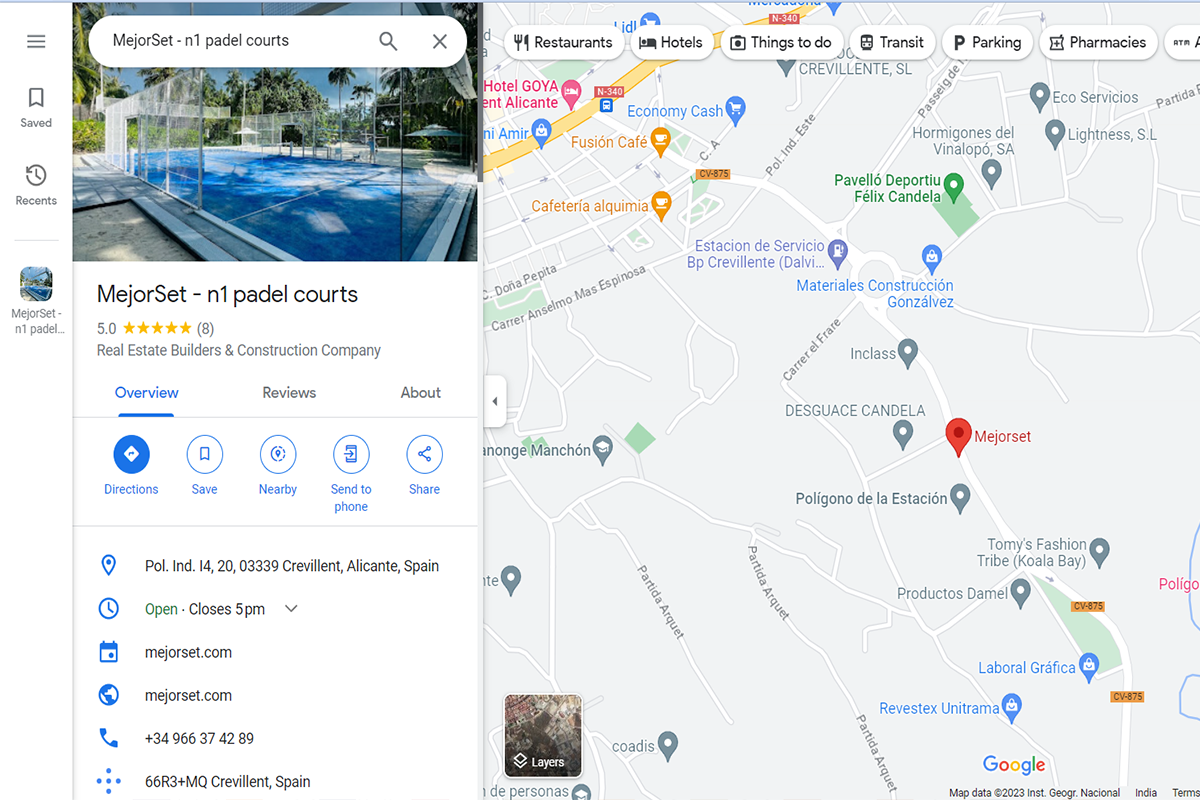The width and height of the screenshot is (1200, 800).
Task: Click the red Mejorset map pin
Action: tap(958, 437)
